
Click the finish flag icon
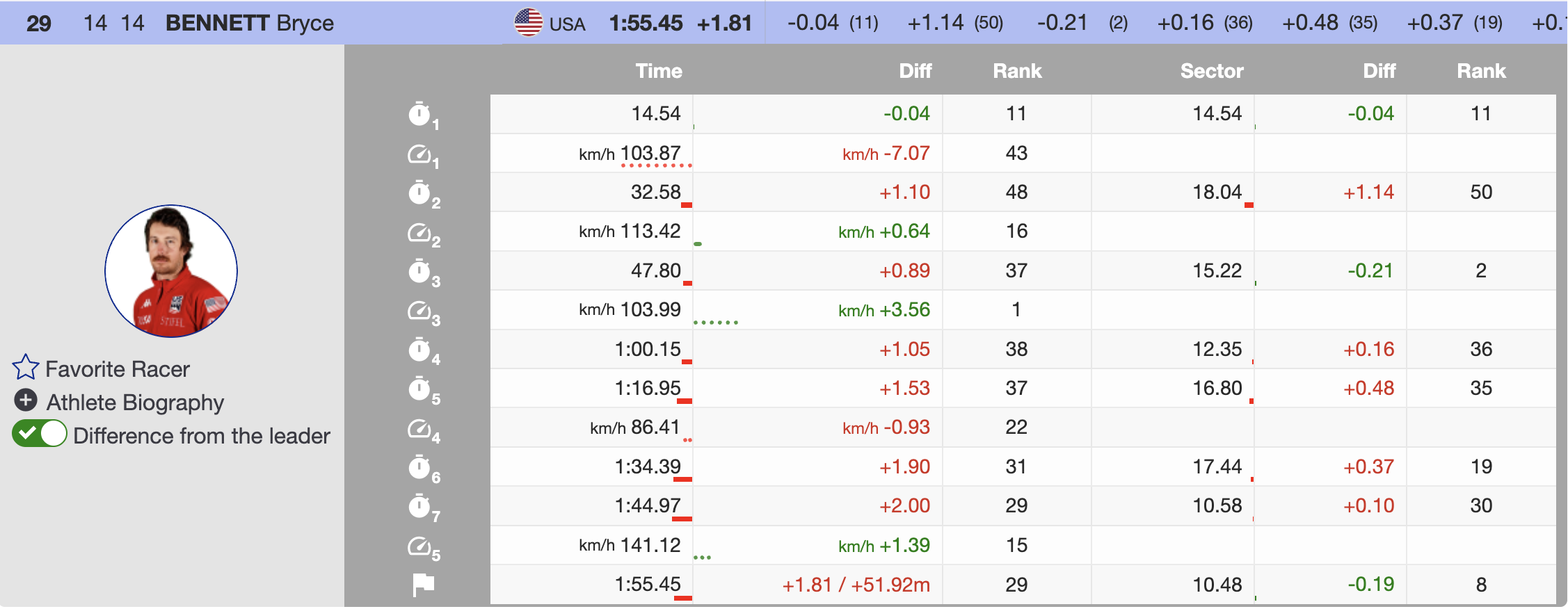point(423,585)
